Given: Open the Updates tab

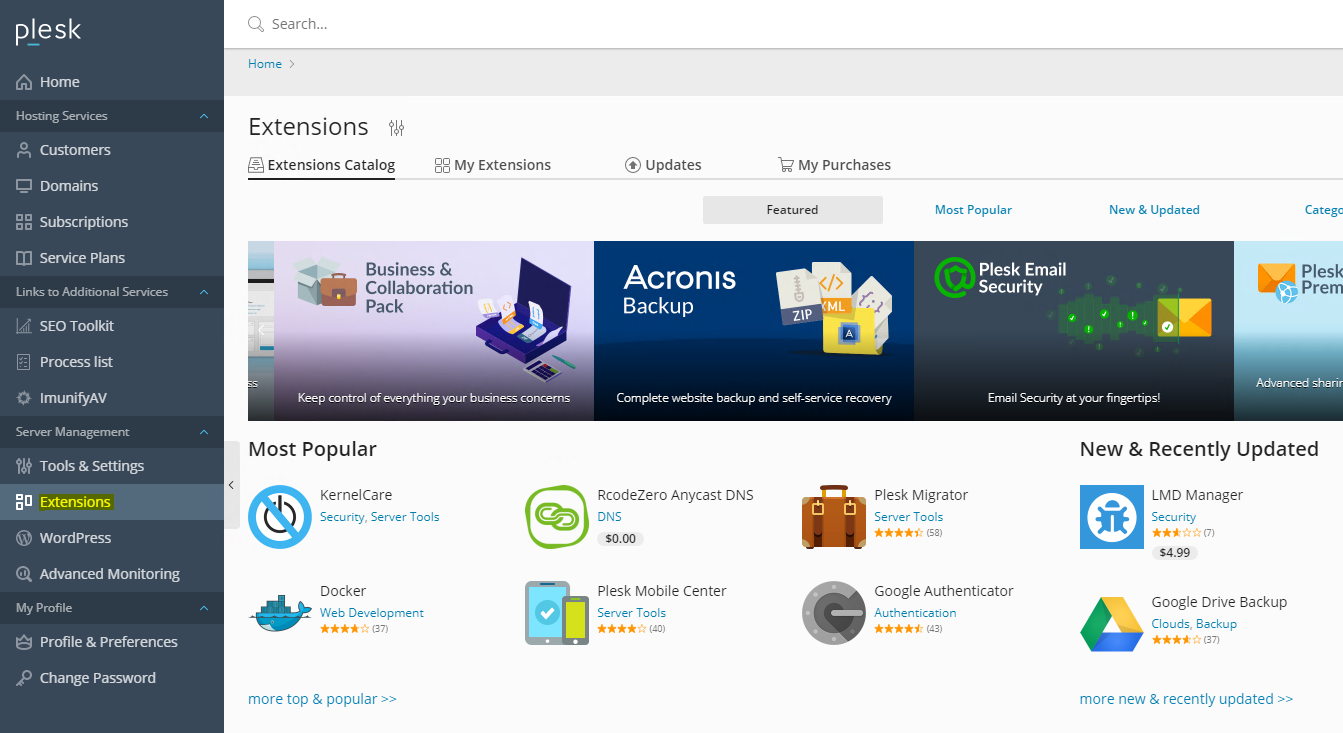Looking at the screenshot, I should click(x=663, y=165).
